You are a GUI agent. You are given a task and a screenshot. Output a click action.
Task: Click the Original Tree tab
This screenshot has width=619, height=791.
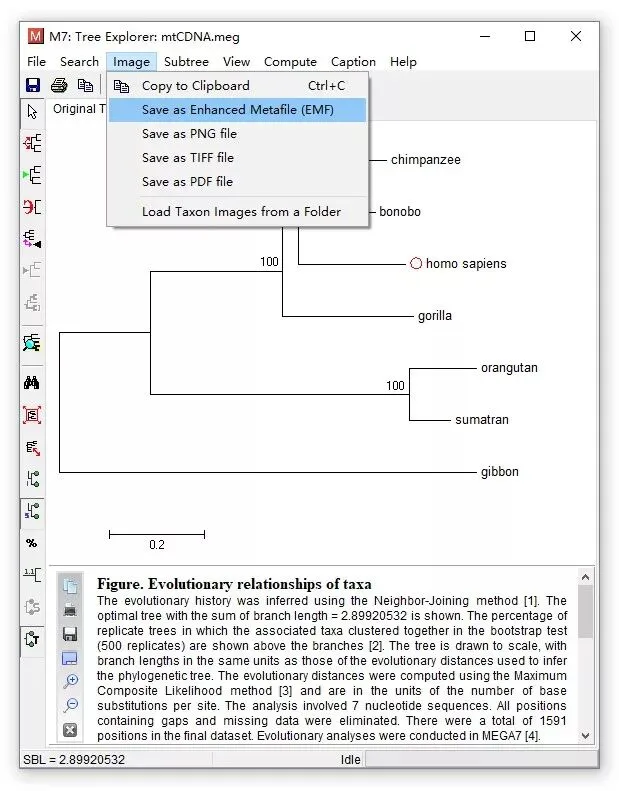click(x=78, y=109)
